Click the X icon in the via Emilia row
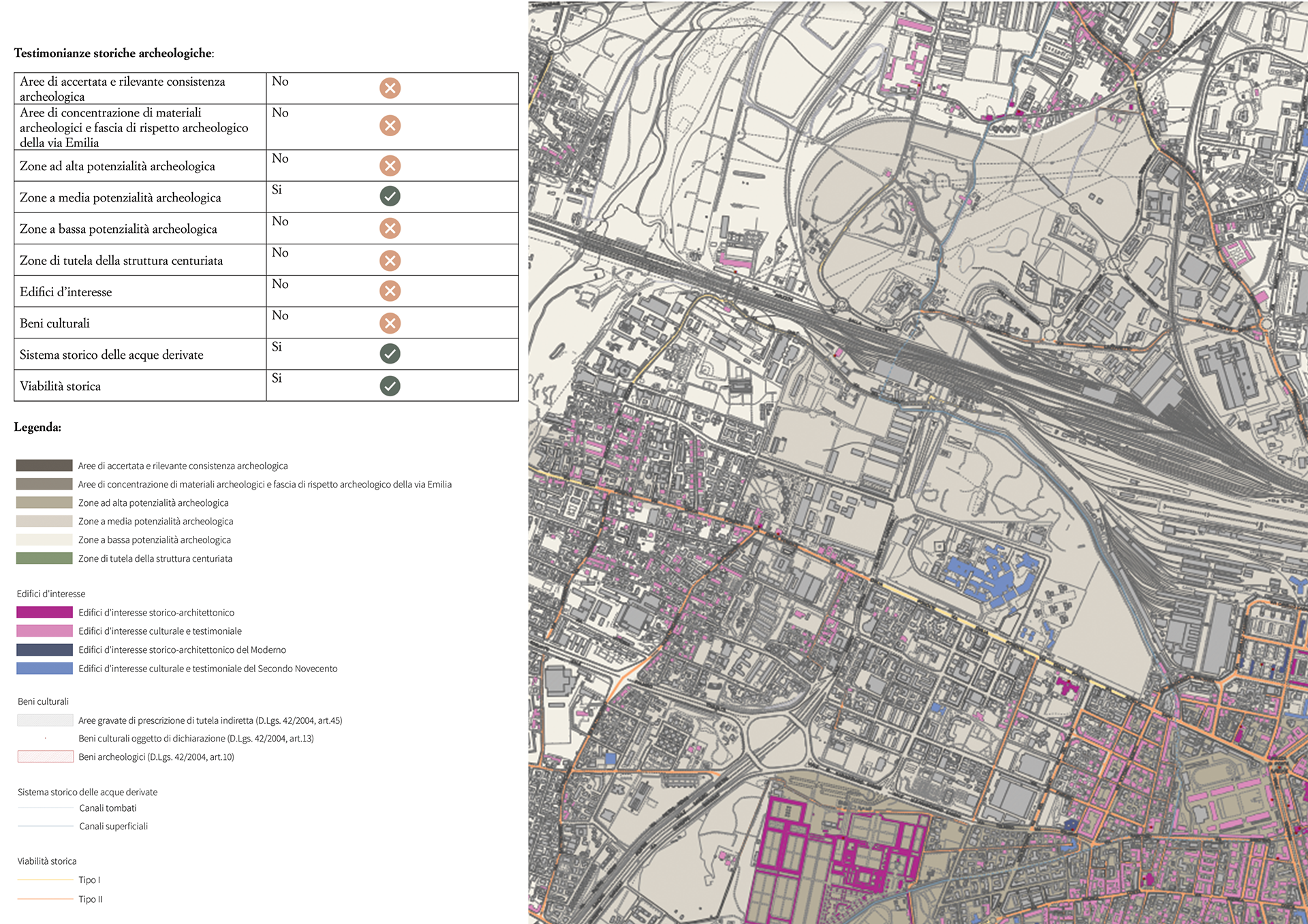 point(390,125)
